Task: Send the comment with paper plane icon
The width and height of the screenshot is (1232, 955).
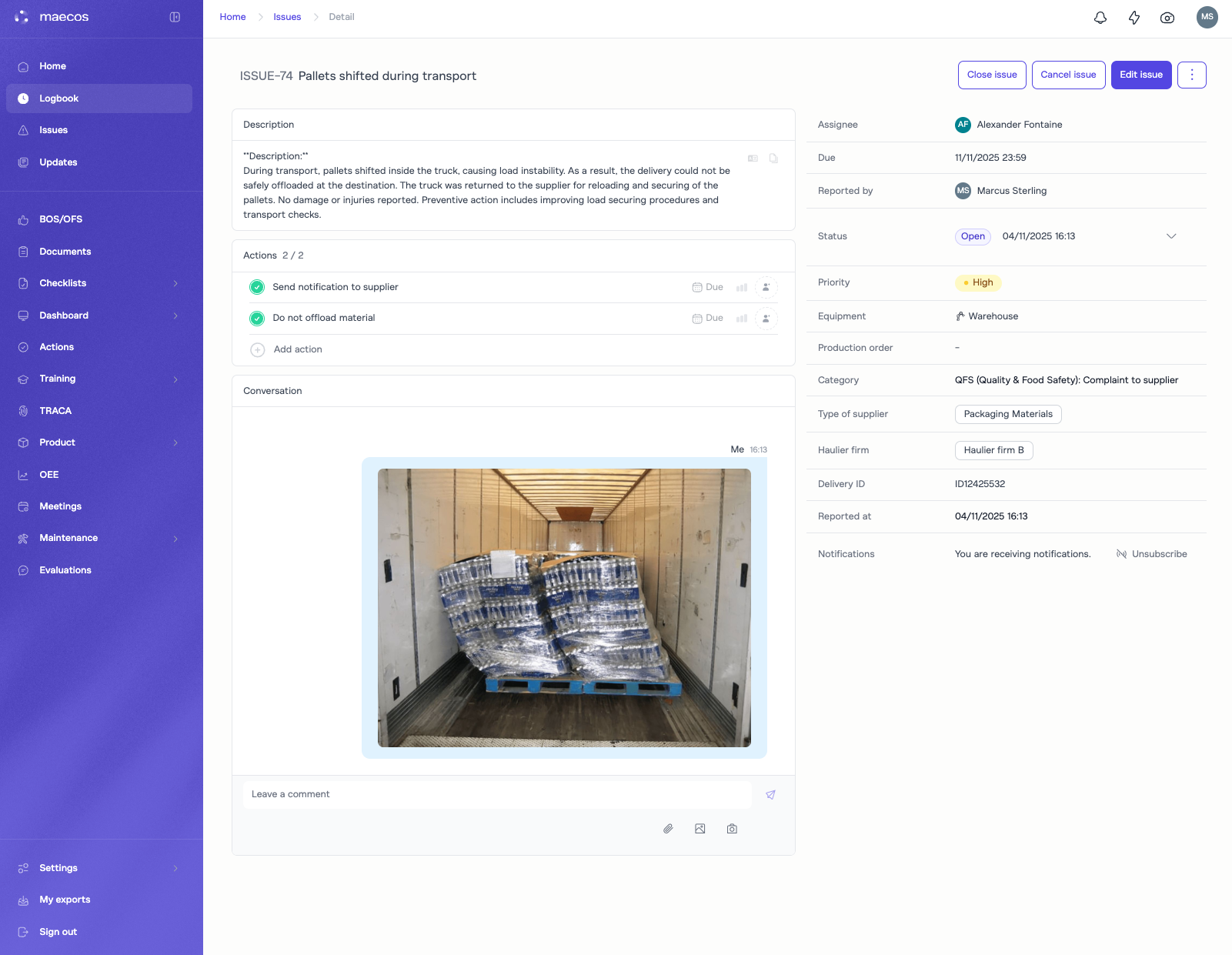Action: (x=770, y=795)
